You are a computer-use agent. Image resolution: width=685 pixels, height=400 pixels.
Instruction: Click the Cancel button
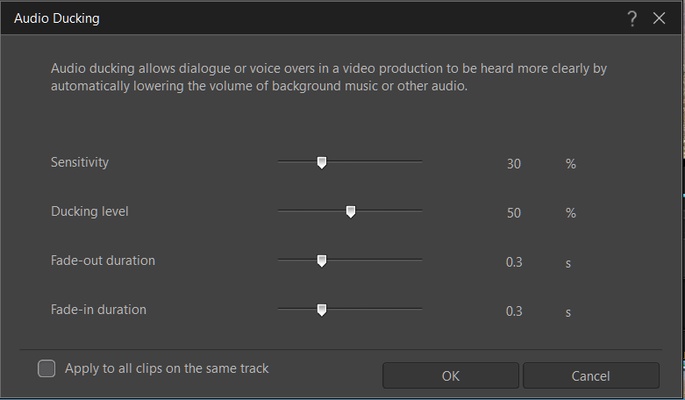[590, 375]
